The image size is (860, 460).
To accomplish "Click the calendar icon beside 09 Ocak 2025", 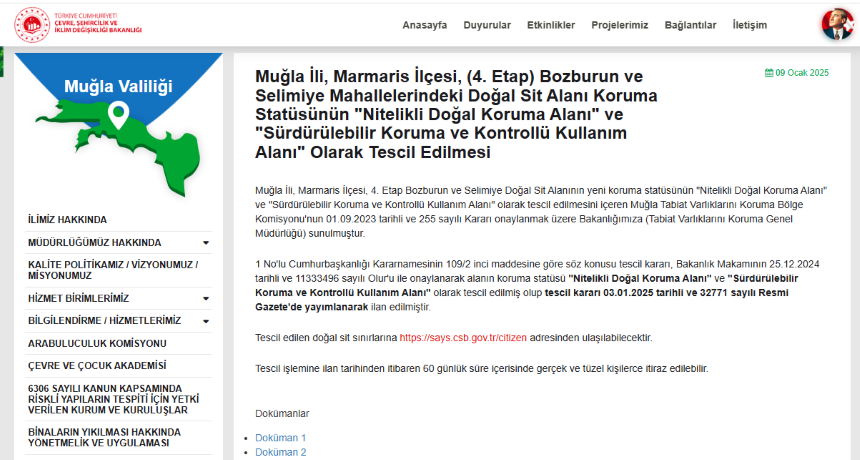I will pos(769,73).
